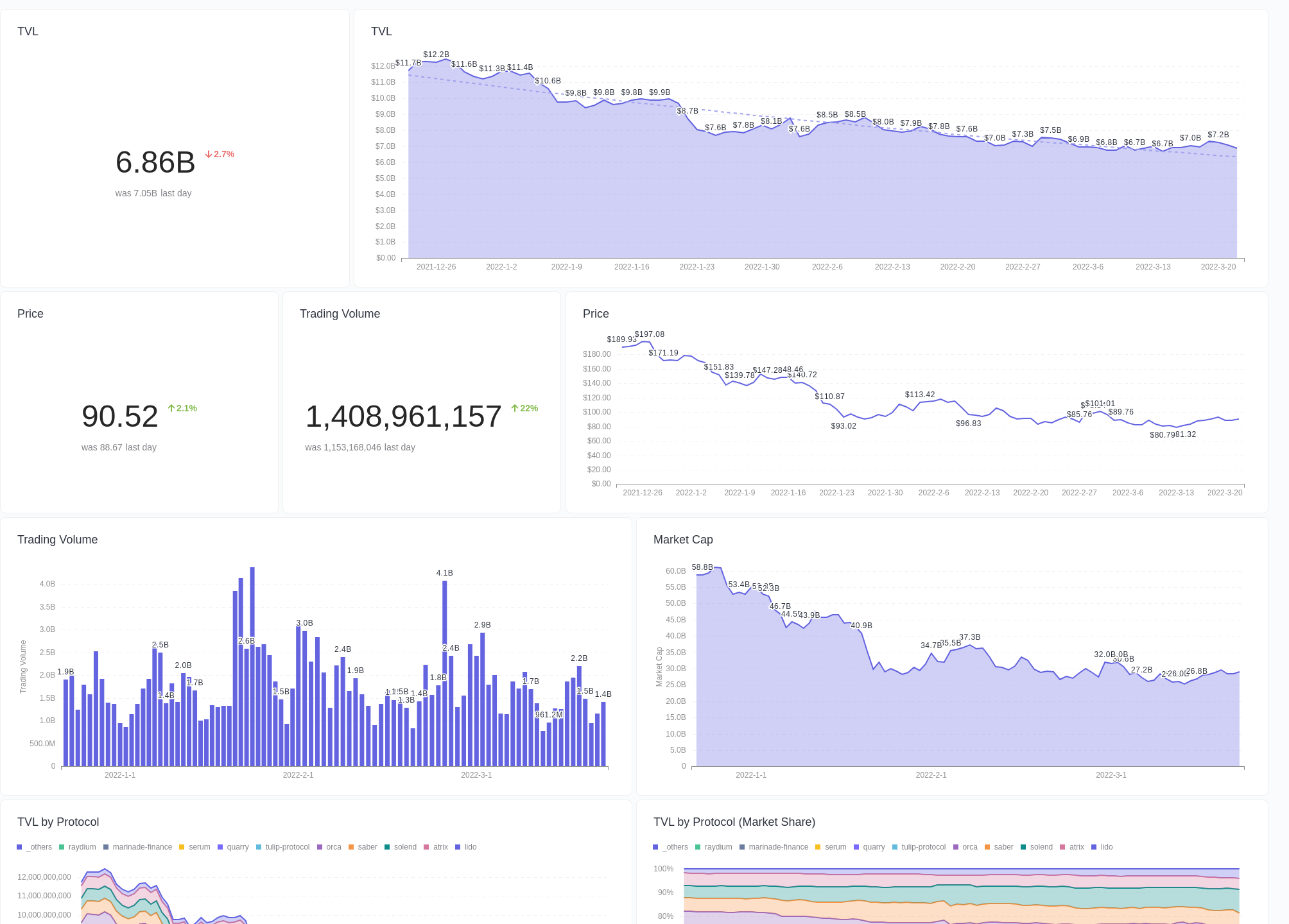Screen dimensions: 1289x924
Task: Select the TVL summary card title
Action: (x=28, y=31)
